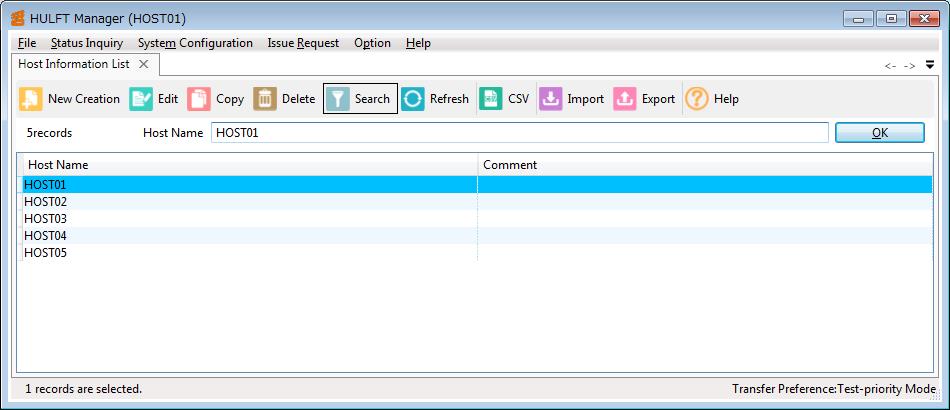Select the HOST01 row
Image resolution: width=950 pixels, height=410 pixels.
[x=477, y=185]
